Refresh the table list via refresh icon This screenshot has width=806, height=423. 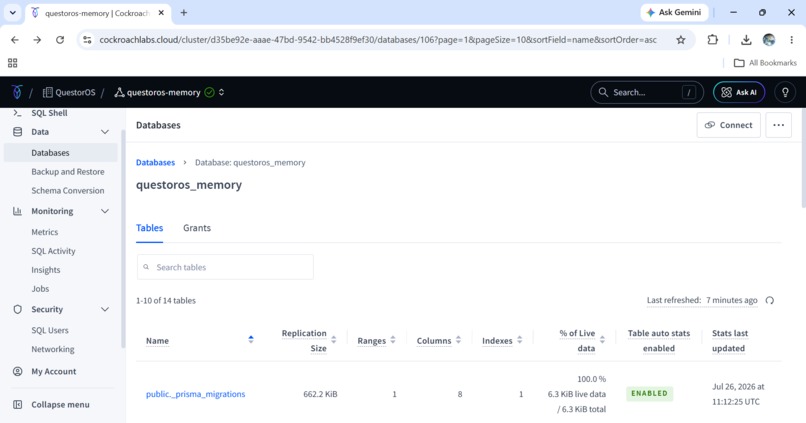770,300
